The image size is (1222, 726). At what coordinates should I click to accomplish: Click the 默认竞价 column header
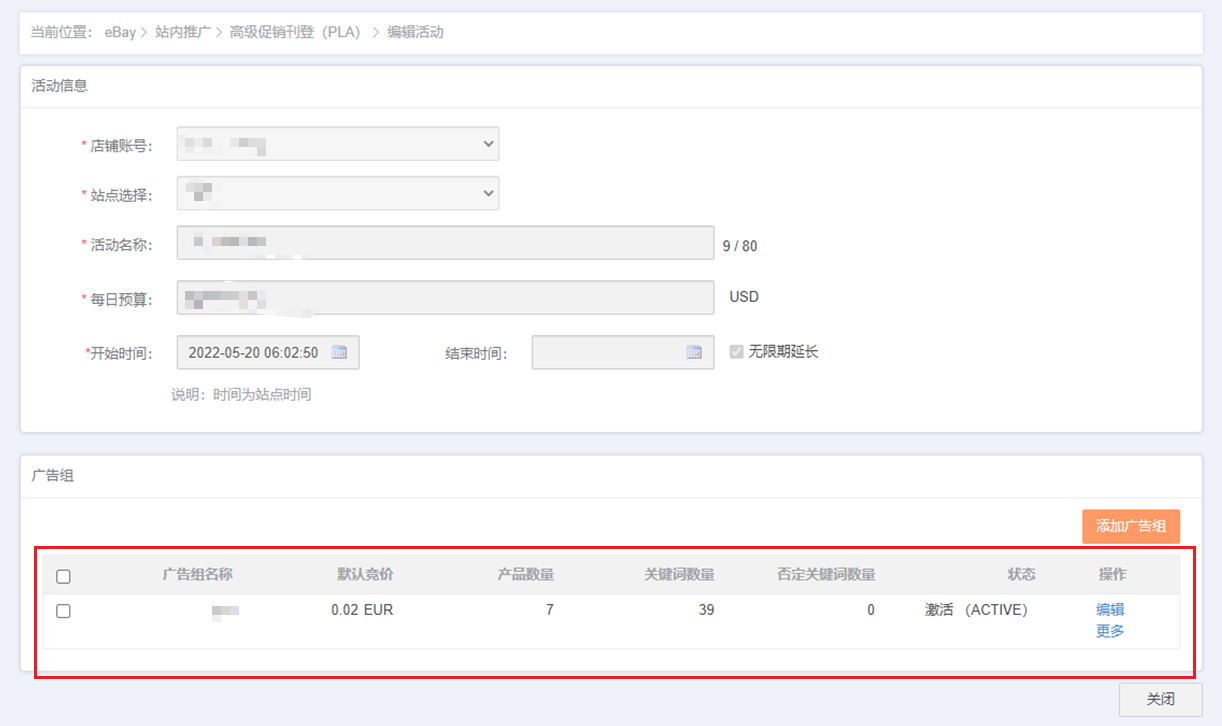(x=365, y=574)
